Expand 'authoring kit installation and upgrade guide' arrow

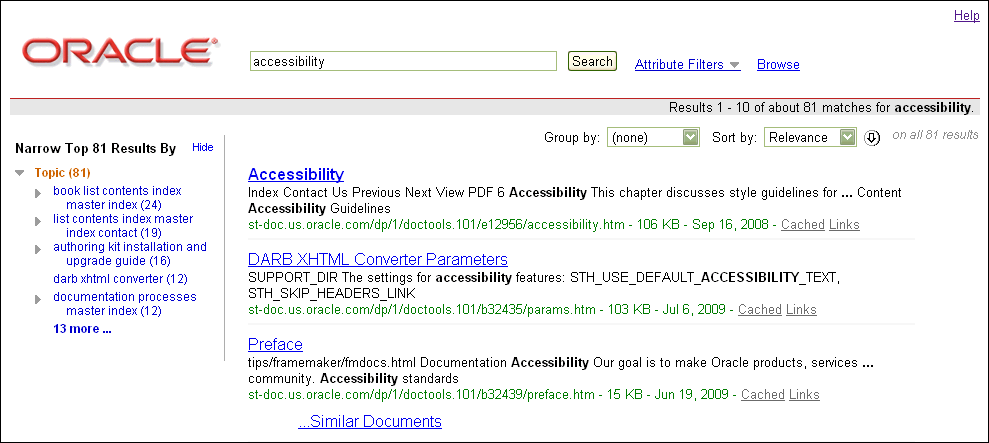pyautogui.click(x=38, y=249)
